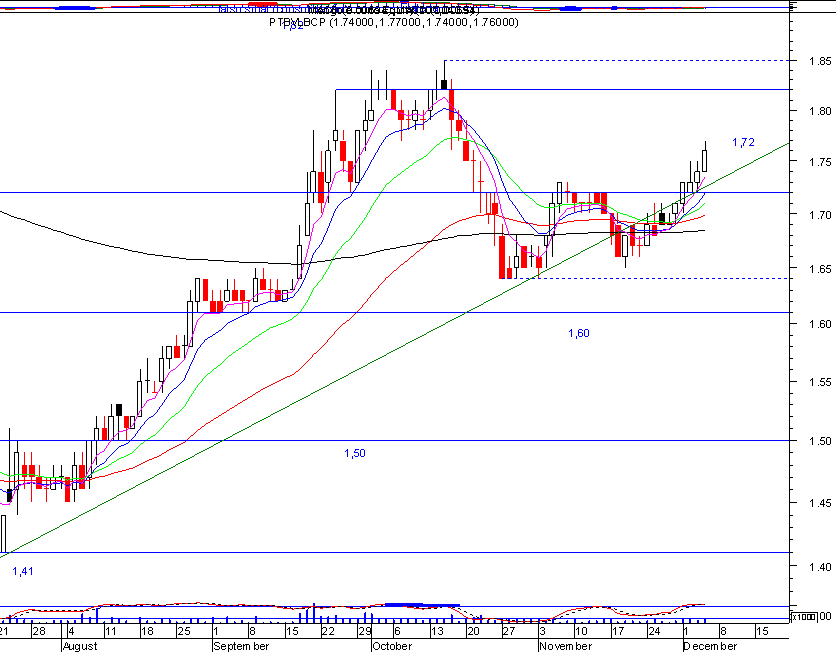
Task: Click the 1.70 price axis label
Action: coord(820,215)
